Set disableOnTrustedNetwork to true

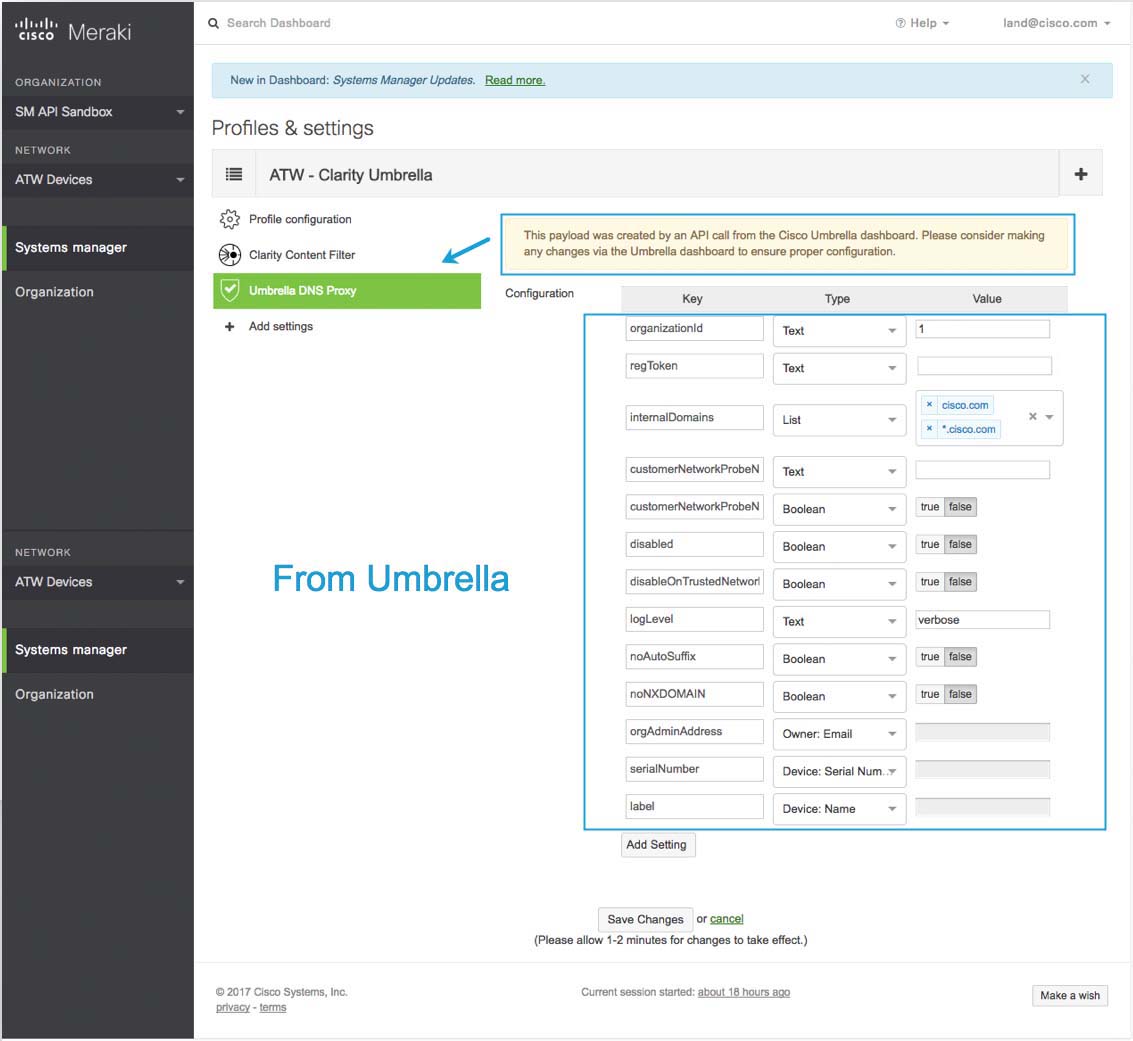tap(930, 582)
